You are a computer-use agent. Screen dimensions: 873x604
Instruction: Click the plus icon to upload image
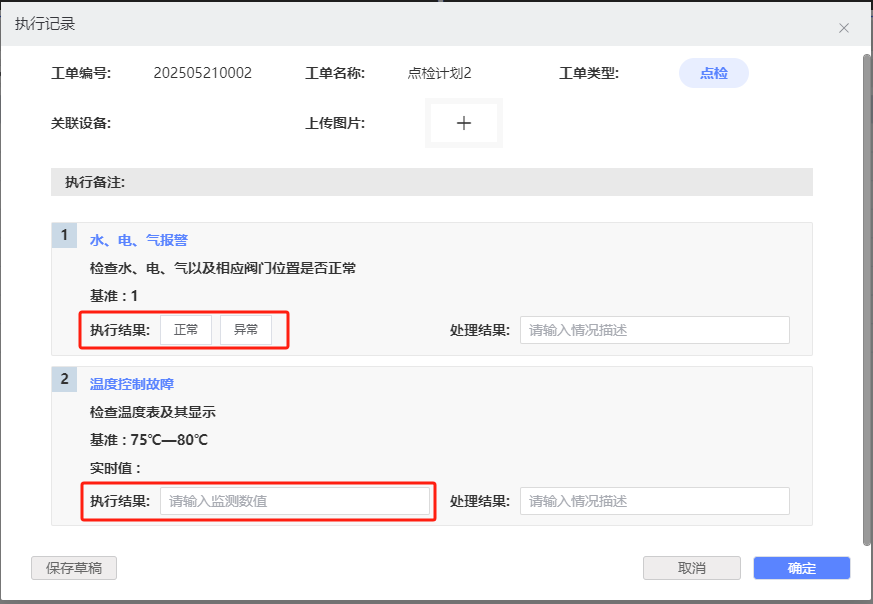(x=464, y=123)
